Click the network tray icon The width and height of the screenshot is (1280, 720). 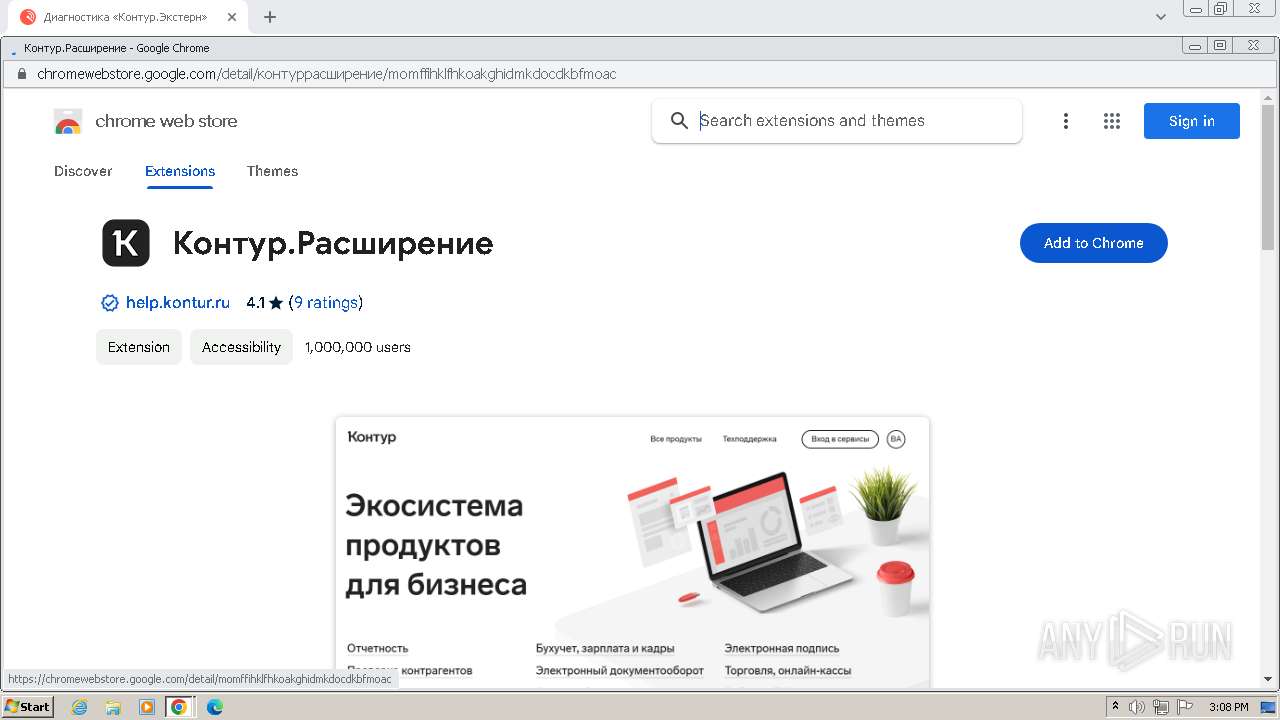point(1160,707)
